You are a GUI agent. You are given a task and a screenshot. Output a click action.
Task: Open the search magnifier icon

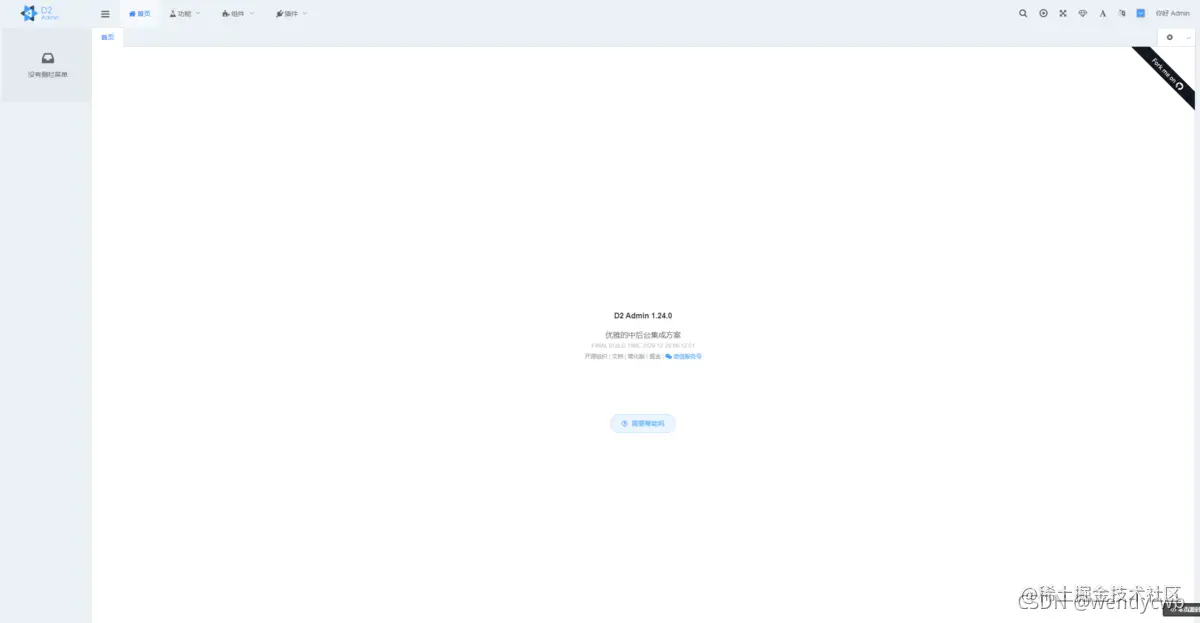1023,14
